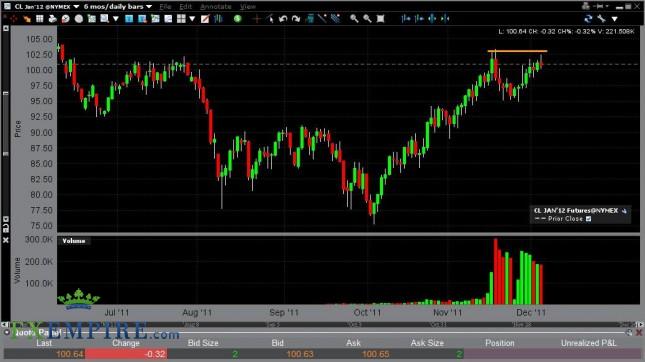The height and width of the screenshot is (362, 645).
Task: Click the printer icon in toolbar
Action: point(52,19)
